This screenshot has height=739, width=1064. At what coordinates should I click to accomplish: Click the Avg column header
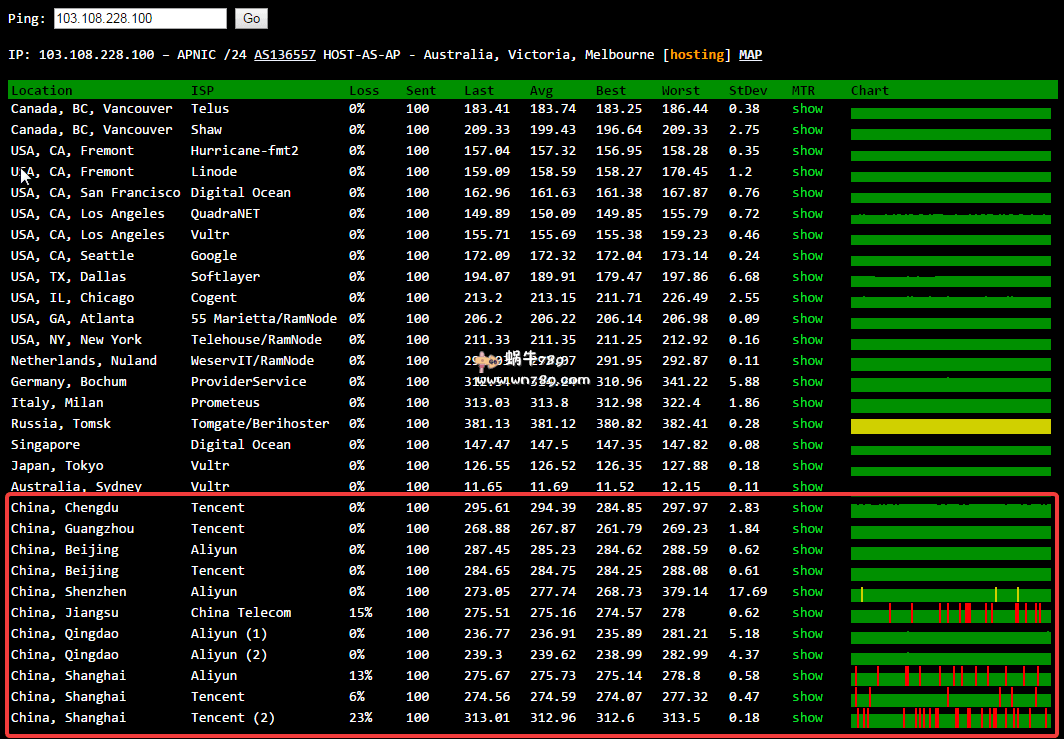click(541, 90)
